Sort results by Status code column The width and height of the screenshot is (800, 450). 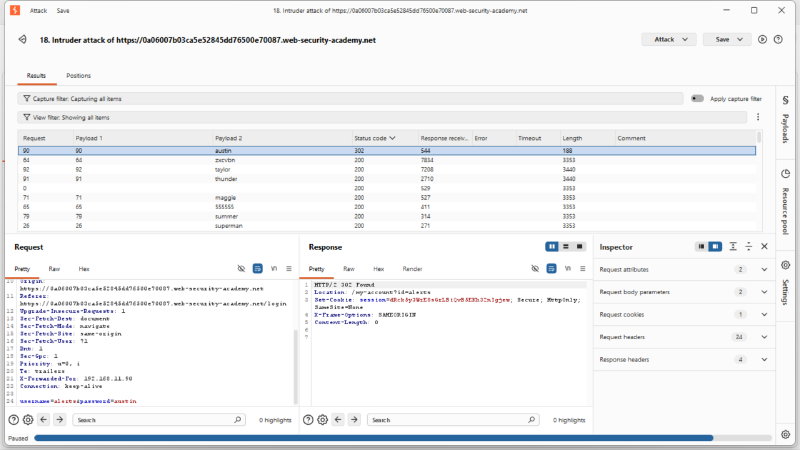click(375, 138)
